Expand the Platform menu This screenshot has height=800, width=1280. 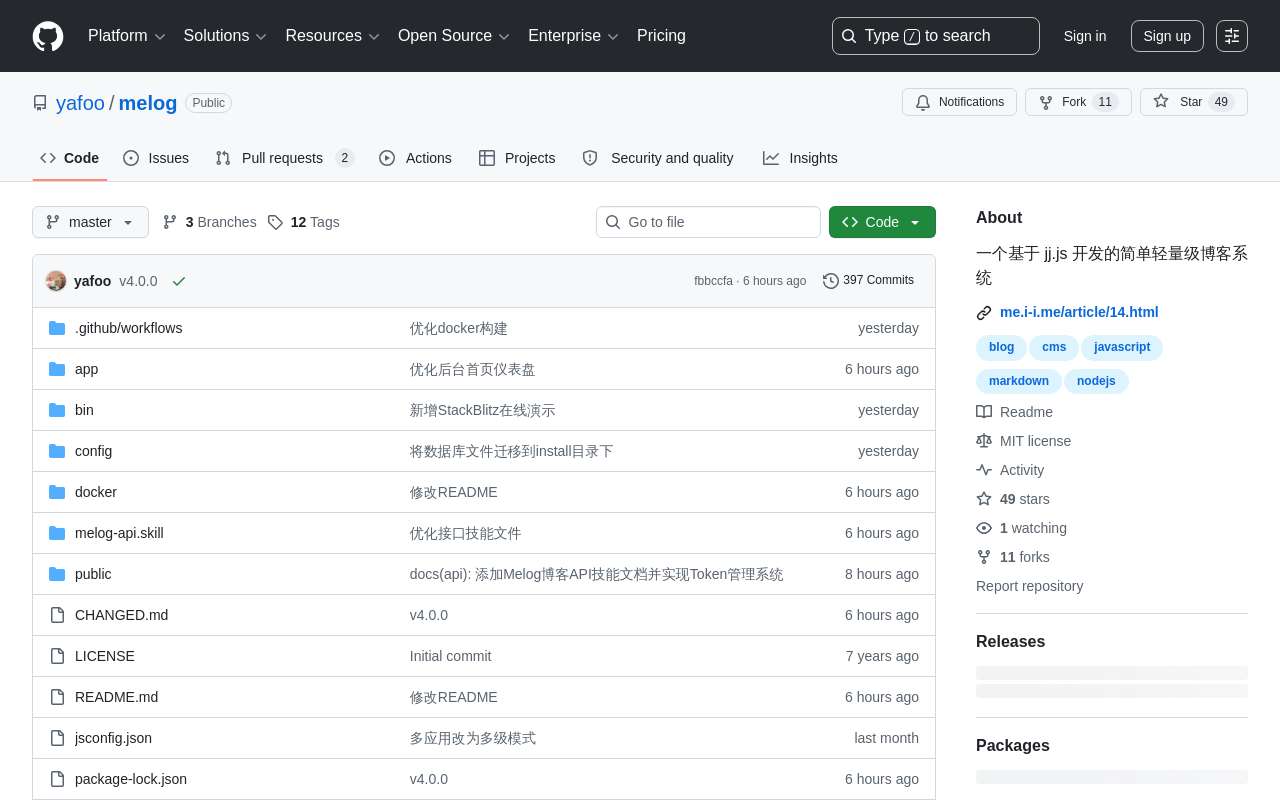click(127, 36)
